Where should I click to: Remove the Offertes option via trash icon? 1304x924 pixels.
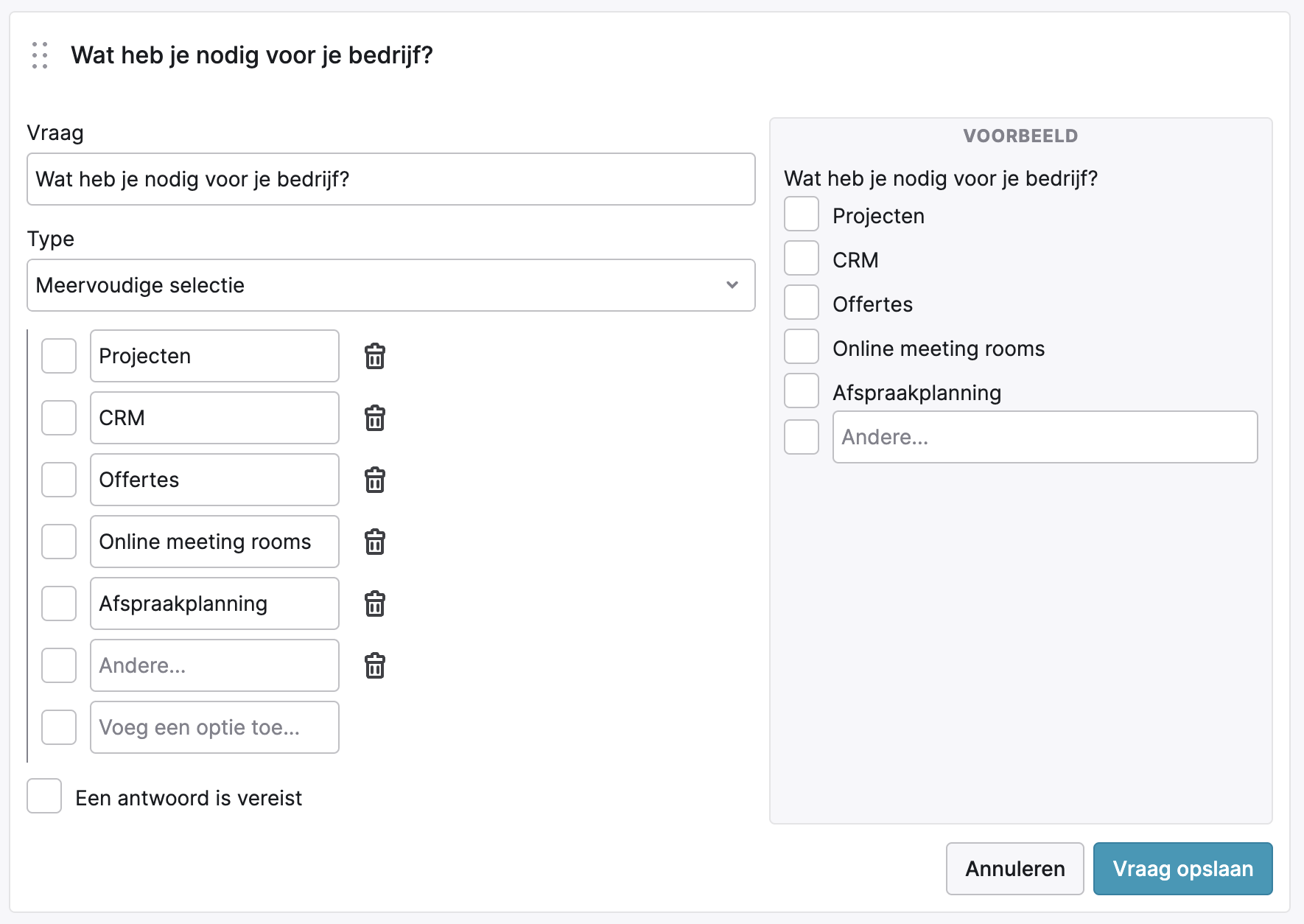(x=375, y=480)
